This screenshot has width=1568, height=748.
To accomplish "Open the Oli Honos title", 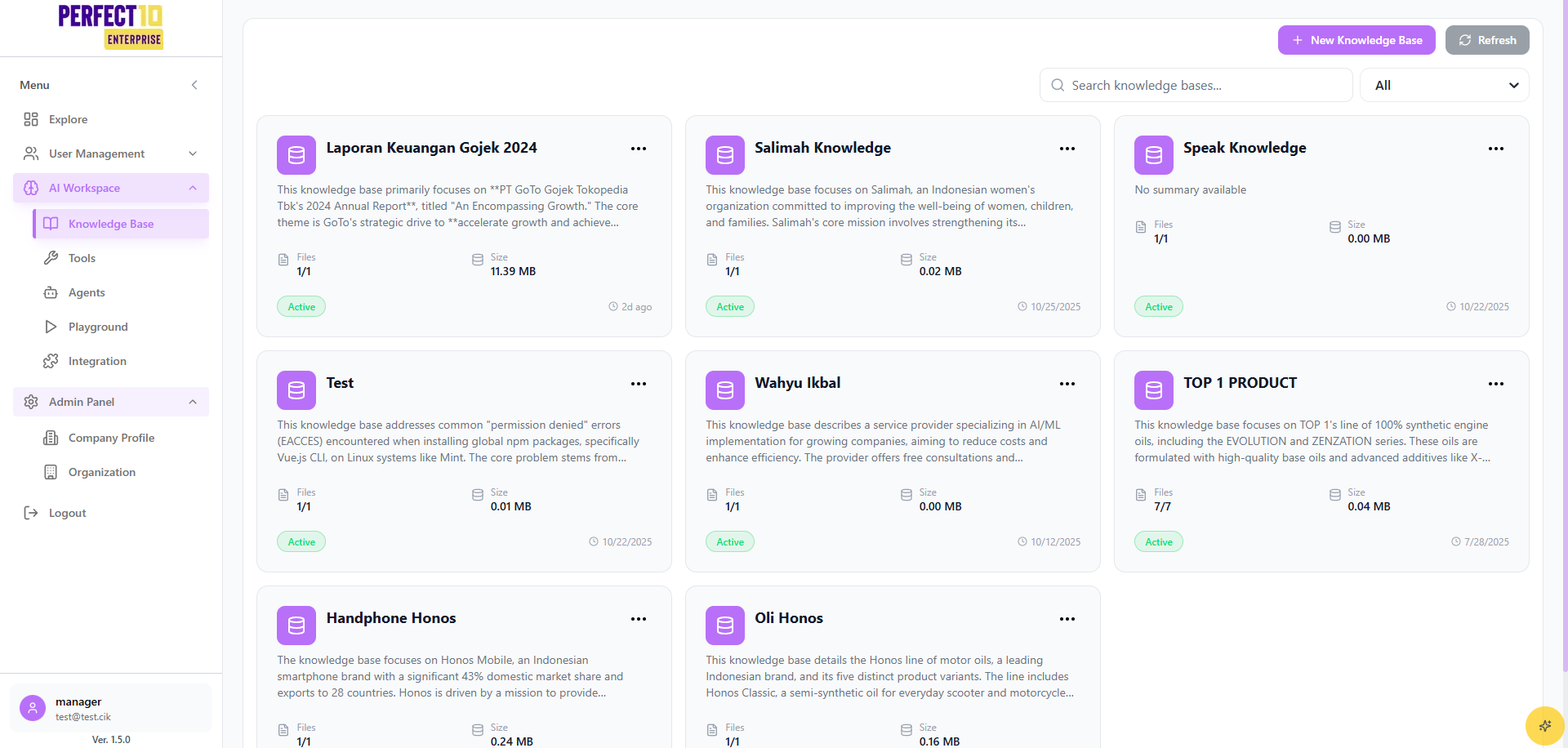I will click(x=789, y=618).
